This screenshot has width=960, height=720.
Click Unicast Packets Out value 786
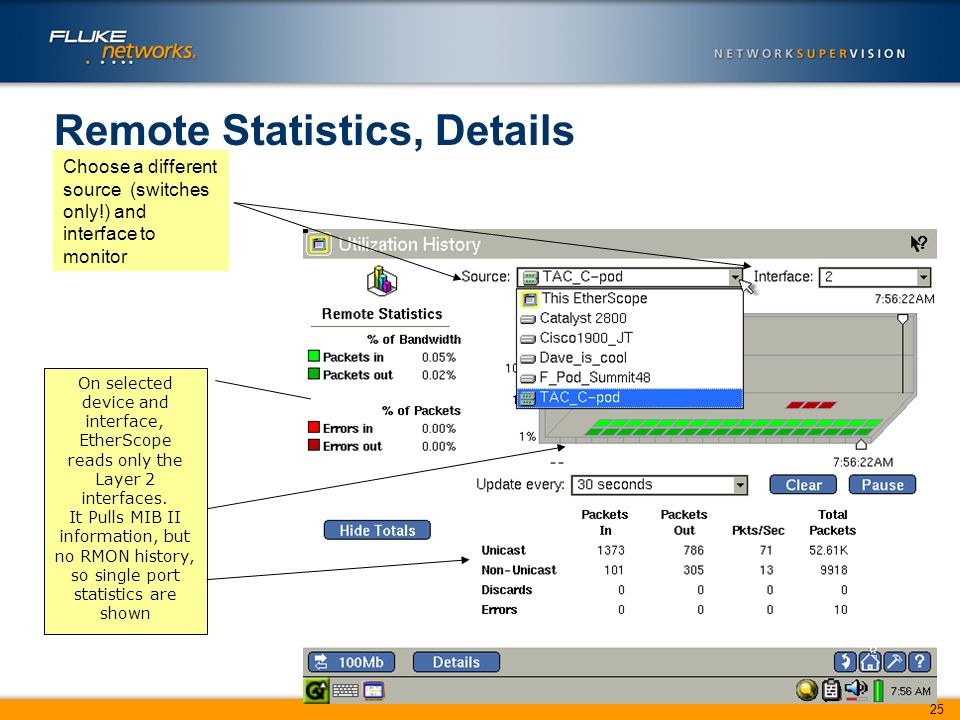[693, 550]
